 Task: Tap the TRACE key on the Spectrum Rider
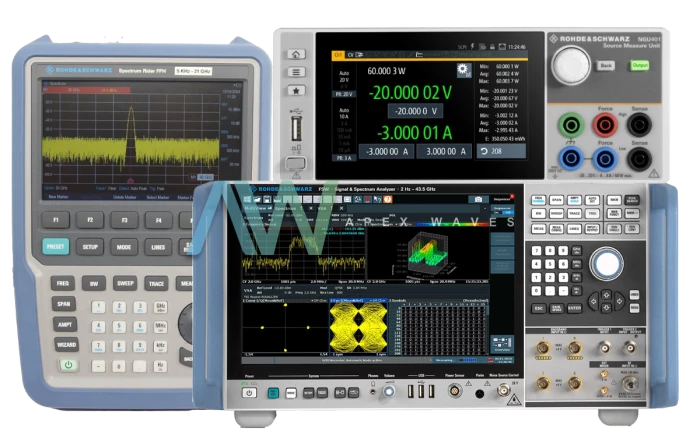[x=156, y=284]
